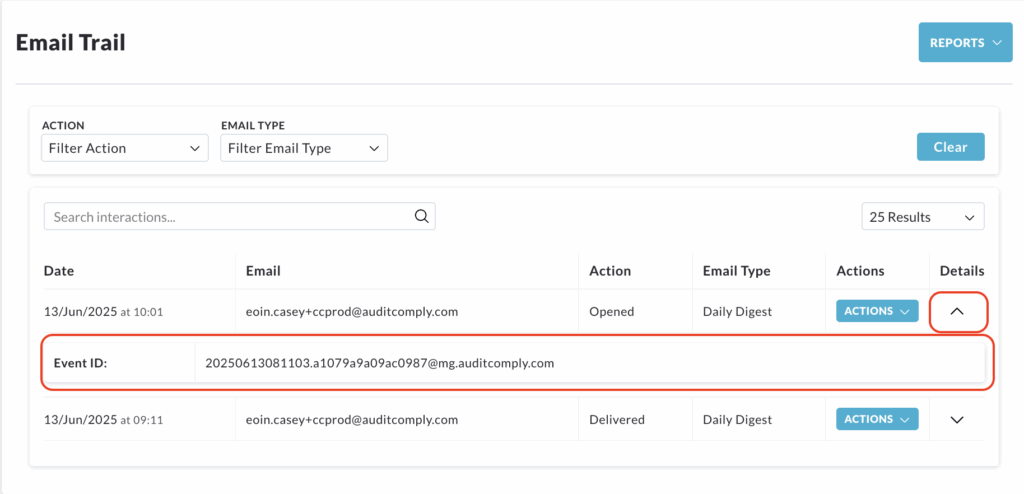
Task: Click the search magnifier icon
Action: [x=422, y=216]
